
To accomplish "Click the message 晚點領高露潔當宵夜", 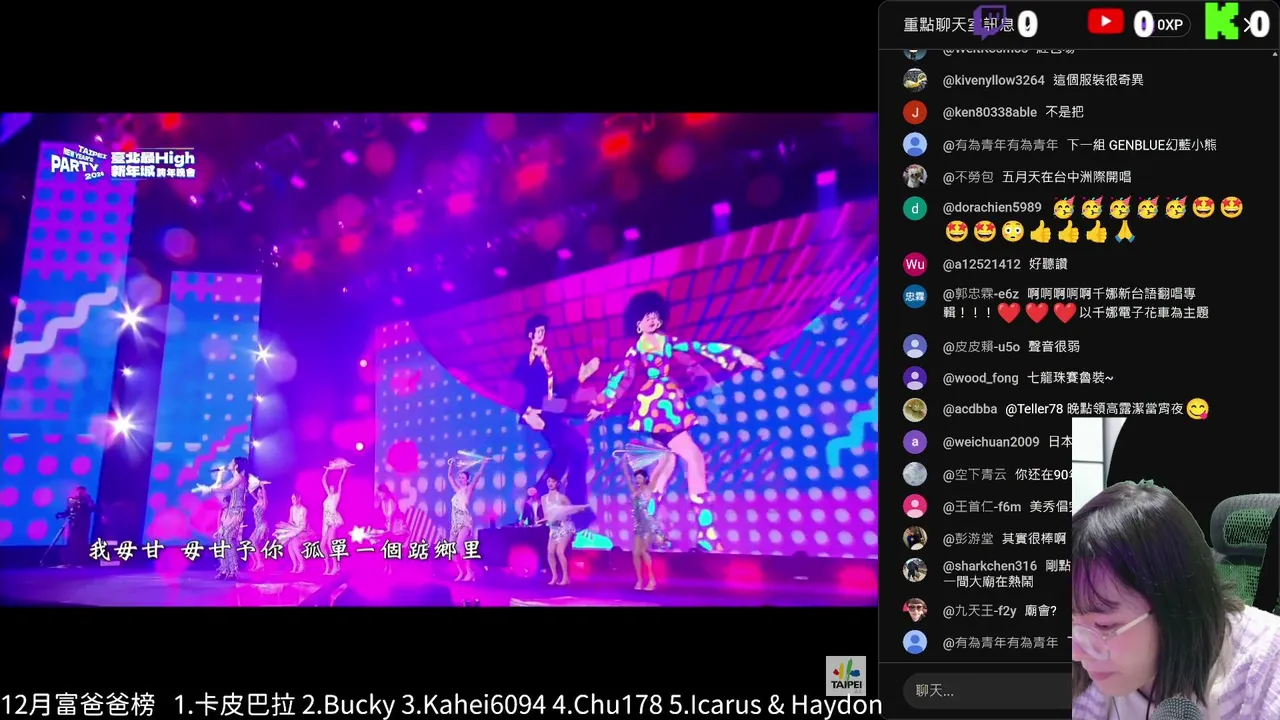I will (1126, 409).
